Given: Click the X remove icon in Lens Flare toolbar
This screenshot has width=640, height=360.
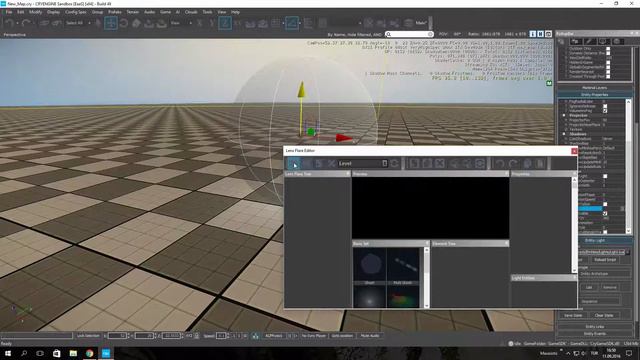Looking at the screenshot, I should pos(440,164).
